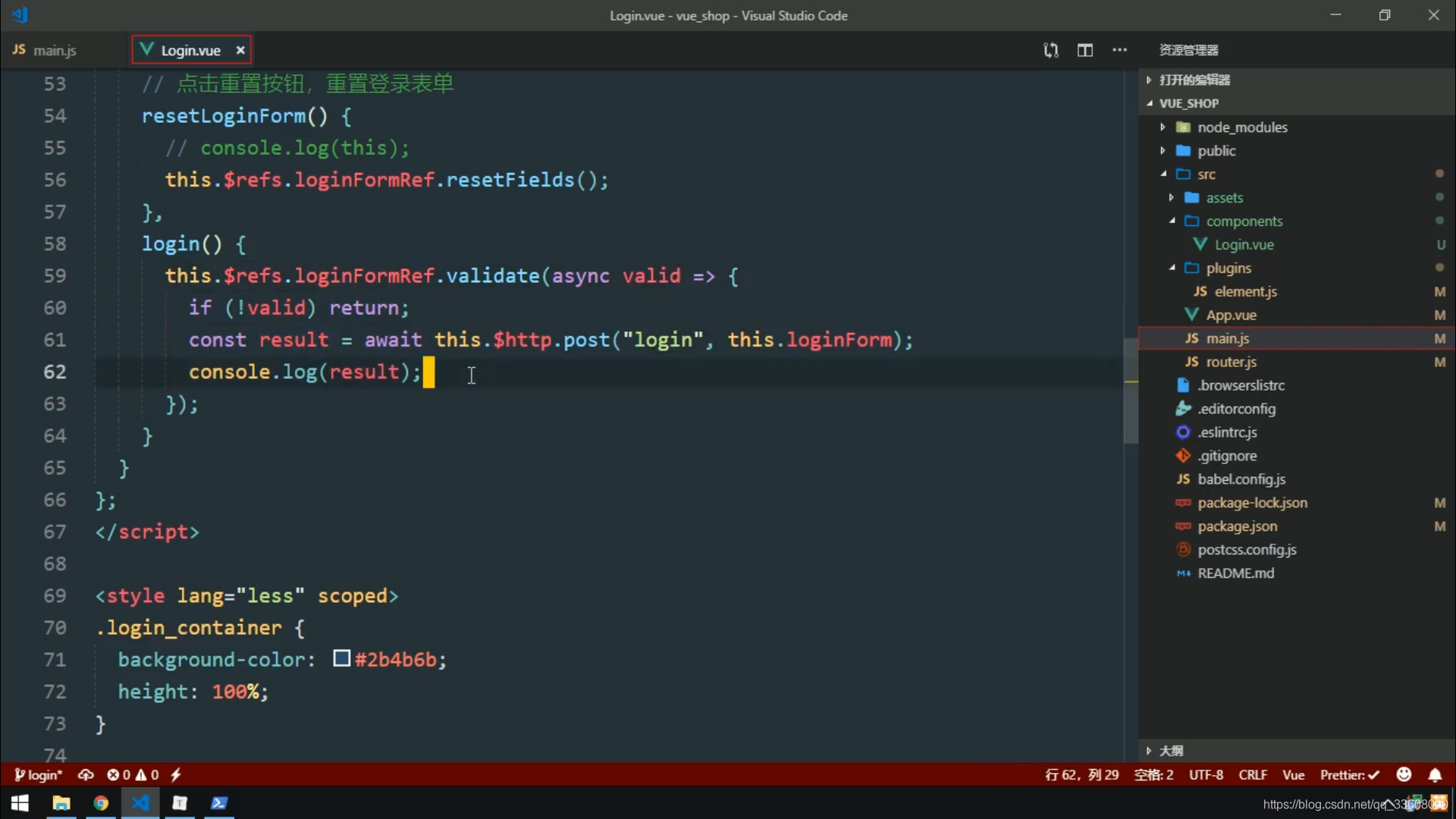The height and width of the screenshot is (819, 1456).
Task: Open the feedback smiley icon
Action: [x=1404, y=774]
